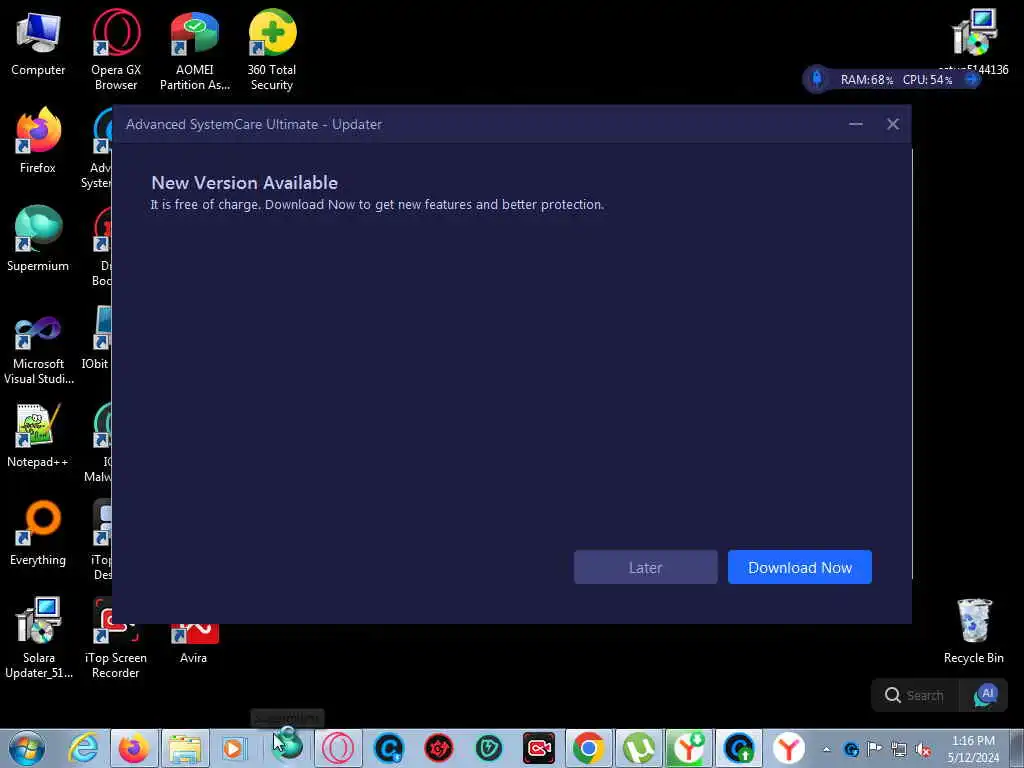Open Opera GX from the taskbar
Viewport: 1024px width, 768px height.
point(338,748)
